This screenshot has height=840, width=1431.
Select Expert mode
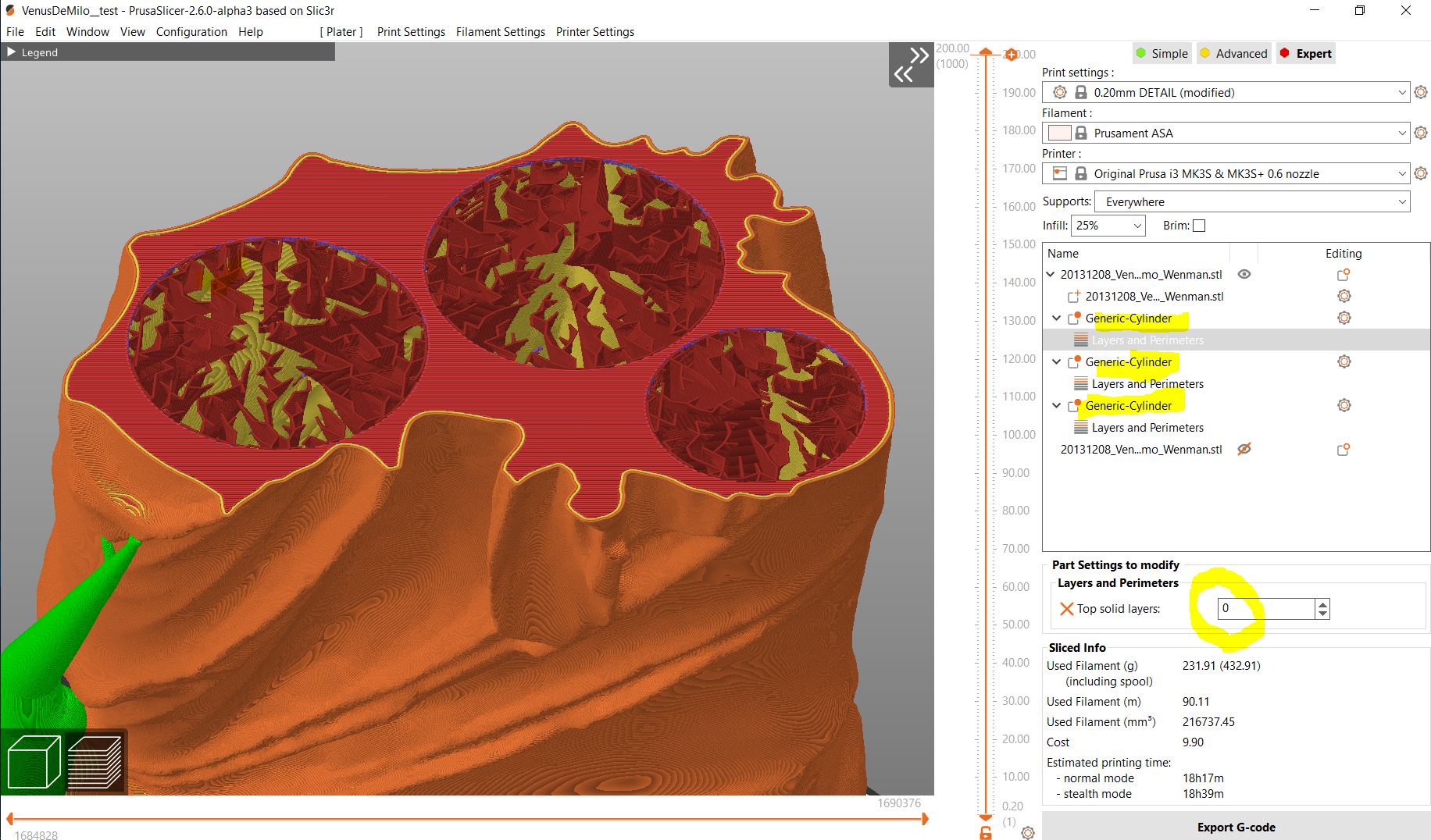pyautogui.click(x=1305, y=53)
